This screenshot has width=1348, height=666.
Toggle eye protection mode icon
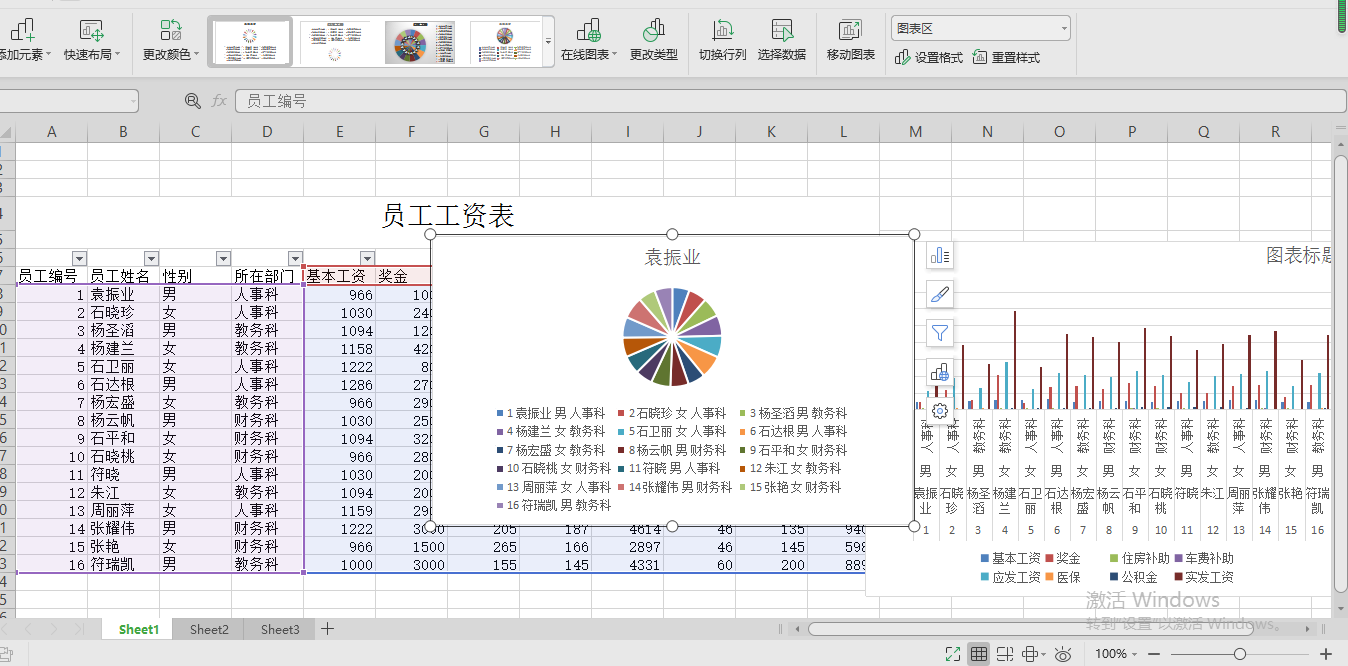[1064, 654]
